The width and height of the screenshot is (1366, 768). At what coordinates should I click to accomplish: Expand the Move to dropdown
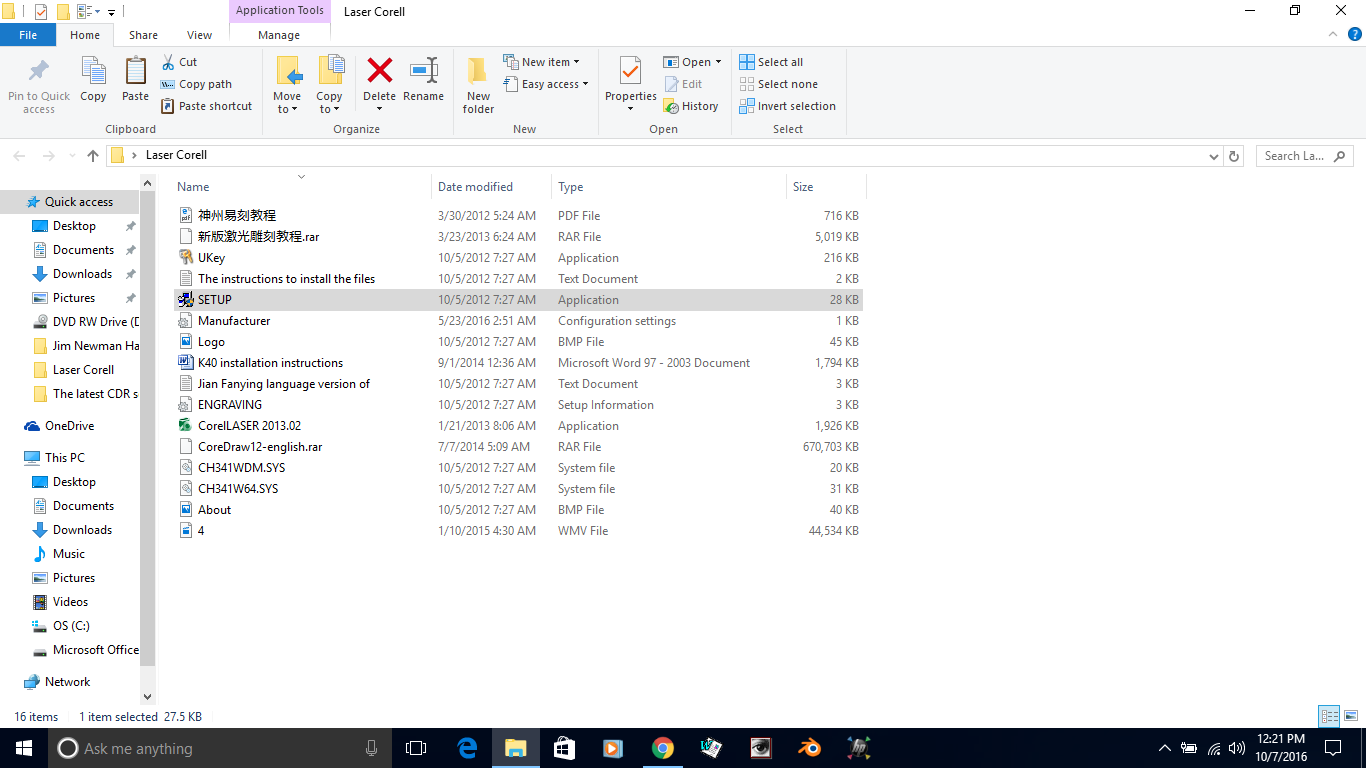pyautogui.click(x=287, y=109)
